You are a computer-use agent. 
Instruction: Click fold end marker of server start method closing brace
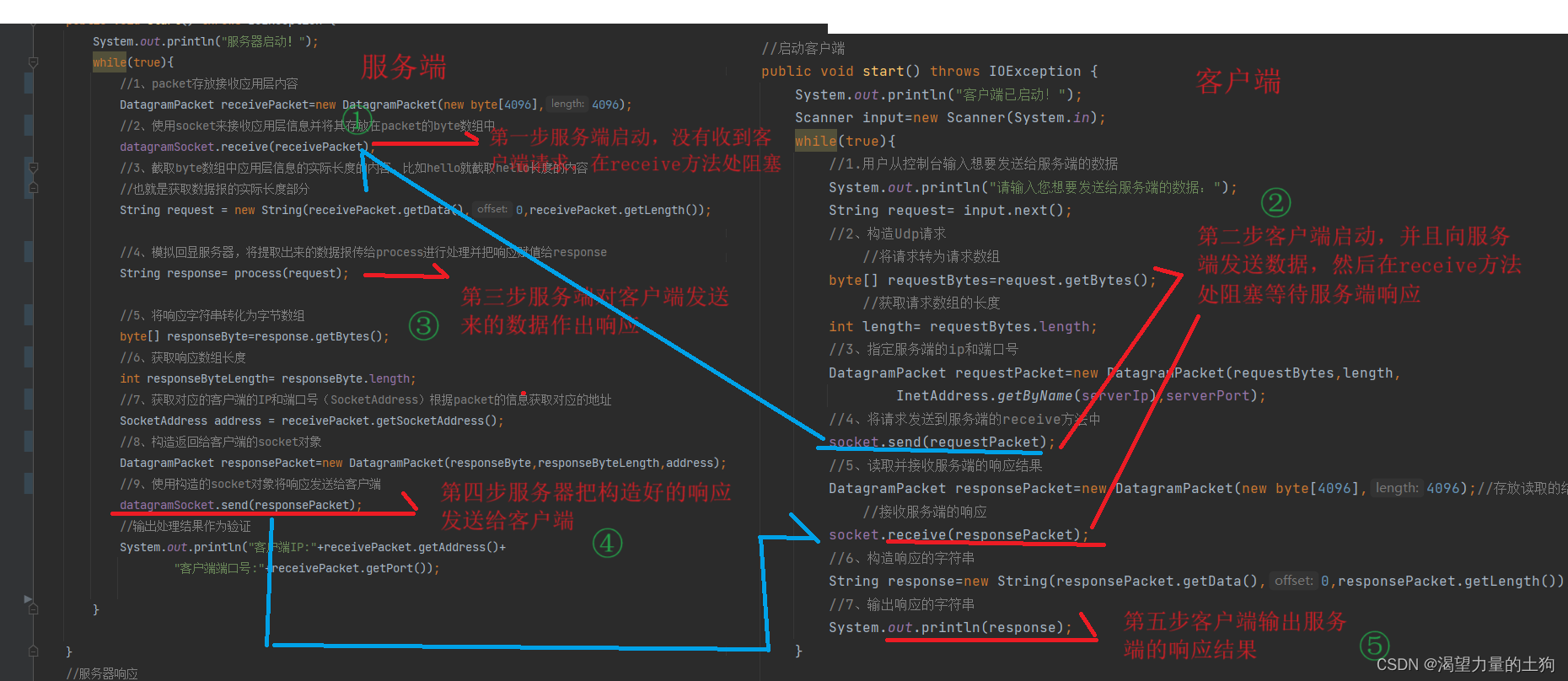coord(33,651)
